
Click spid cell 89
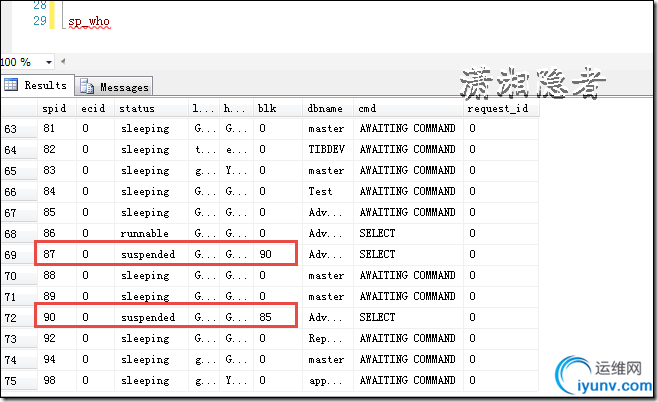[57, 296]
